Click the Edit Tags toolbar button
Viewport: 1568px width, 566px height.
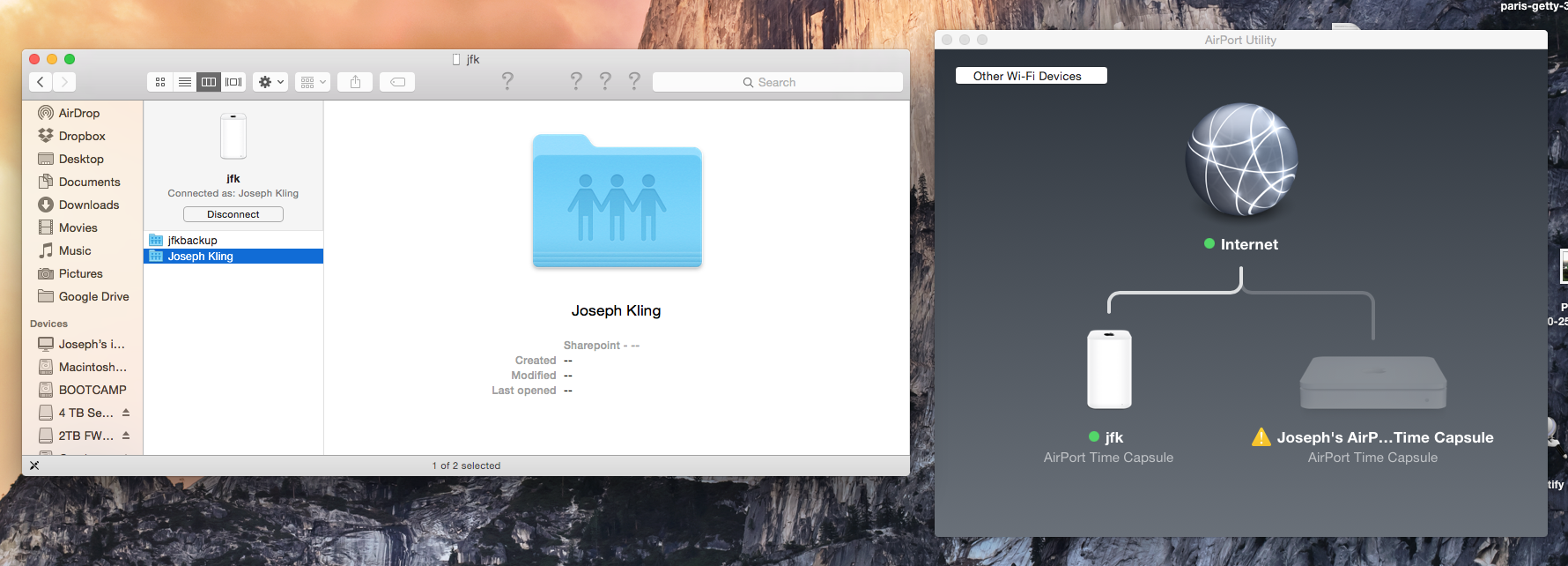point(397,82)
